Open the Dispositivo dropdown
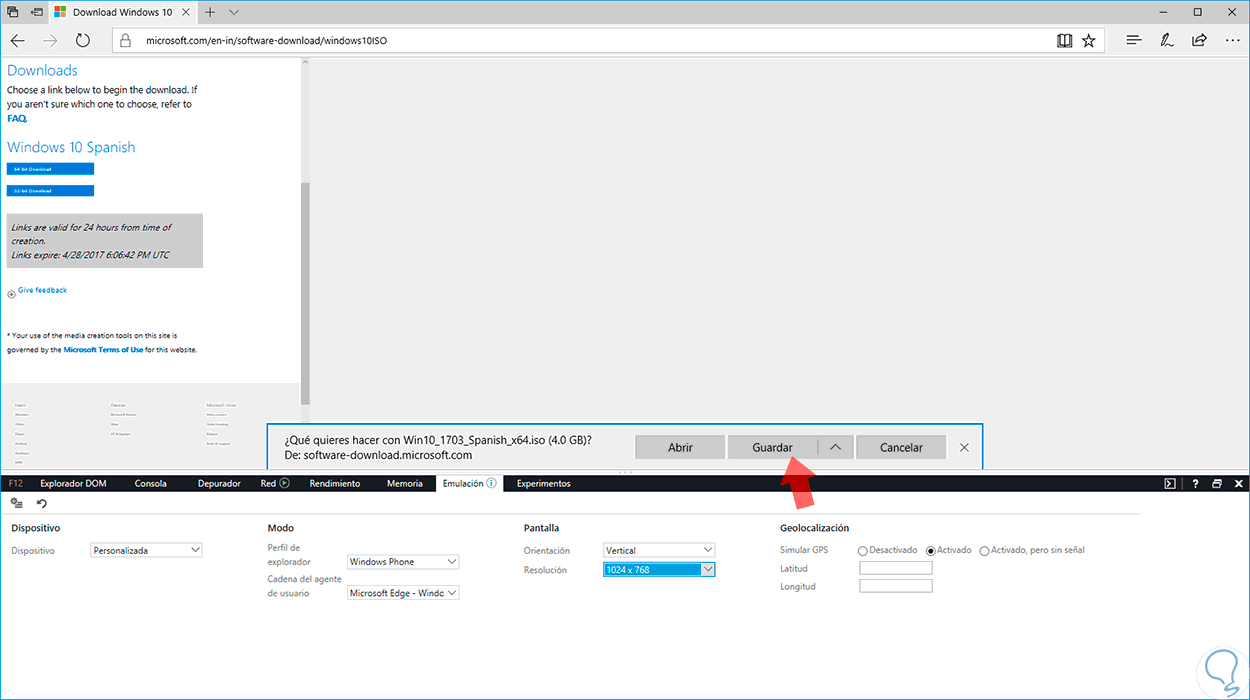The width and height of the screenshot is (1250, 700). tap(146, 550)
